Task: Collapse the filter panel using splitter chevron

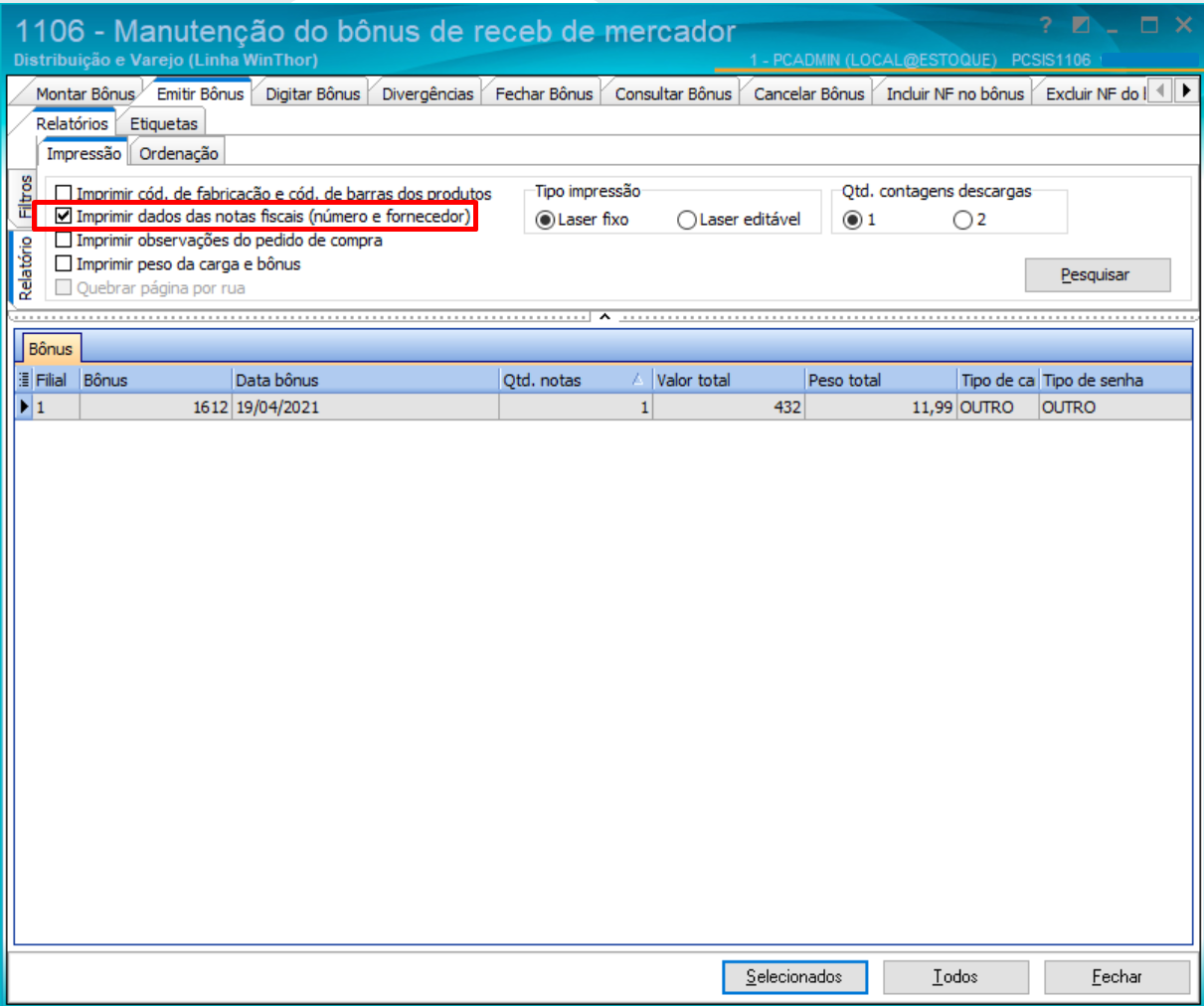Action: [x=604, y=317]
